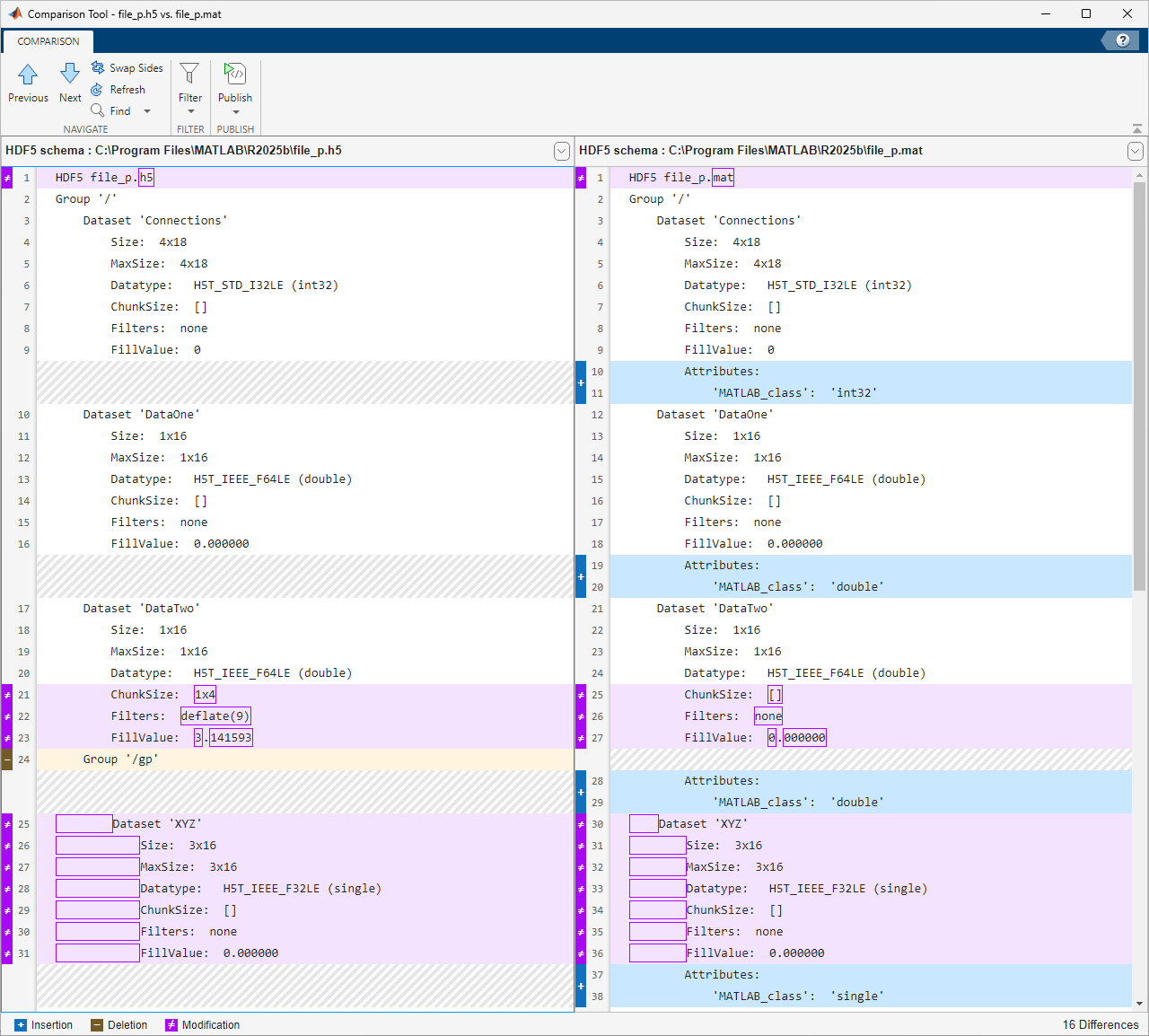Click the Publish icon
Image resolution: width=1149 pixels, height=1036 pixels.
234,74
